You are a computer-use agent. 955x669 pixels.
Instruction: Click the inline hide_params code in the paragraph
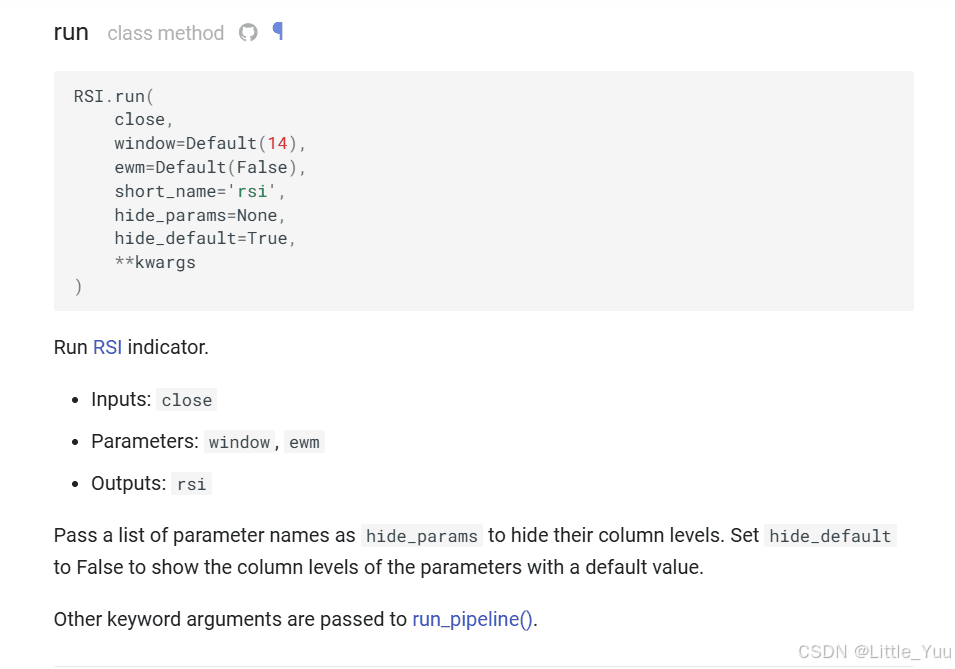[421, 536]
